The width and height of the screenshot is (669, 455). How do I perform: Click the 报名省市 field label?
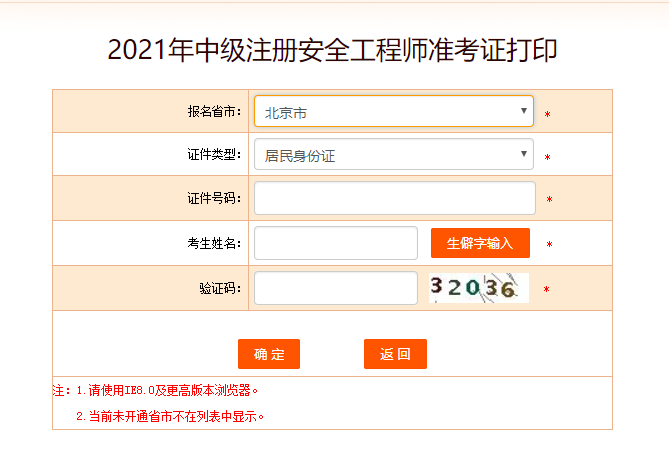click(x=214, y=112)
